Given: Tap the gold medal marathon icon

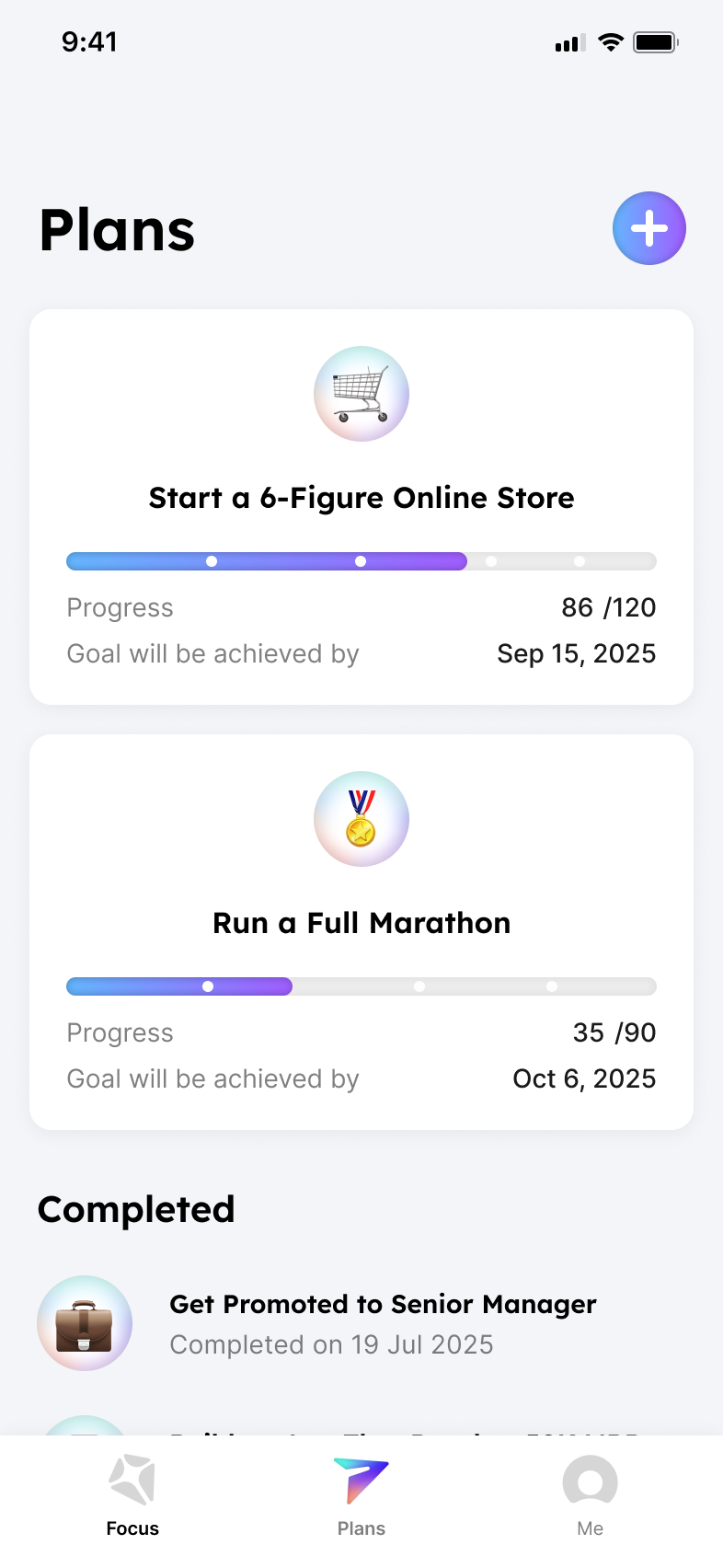Looking at the screenshot, I should 361,819.
